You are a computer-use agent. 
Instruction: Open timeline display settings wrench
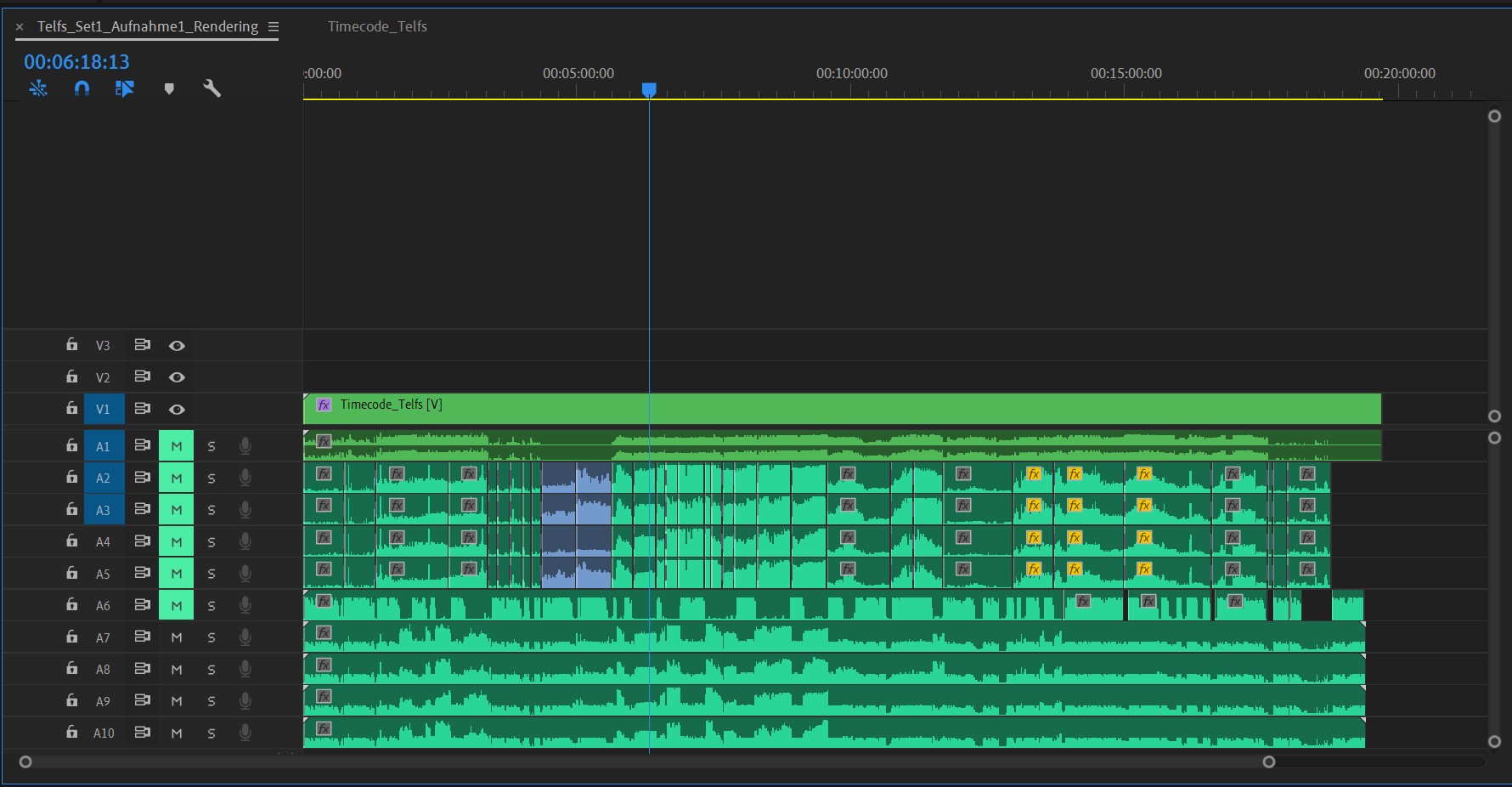coord(212,88)
